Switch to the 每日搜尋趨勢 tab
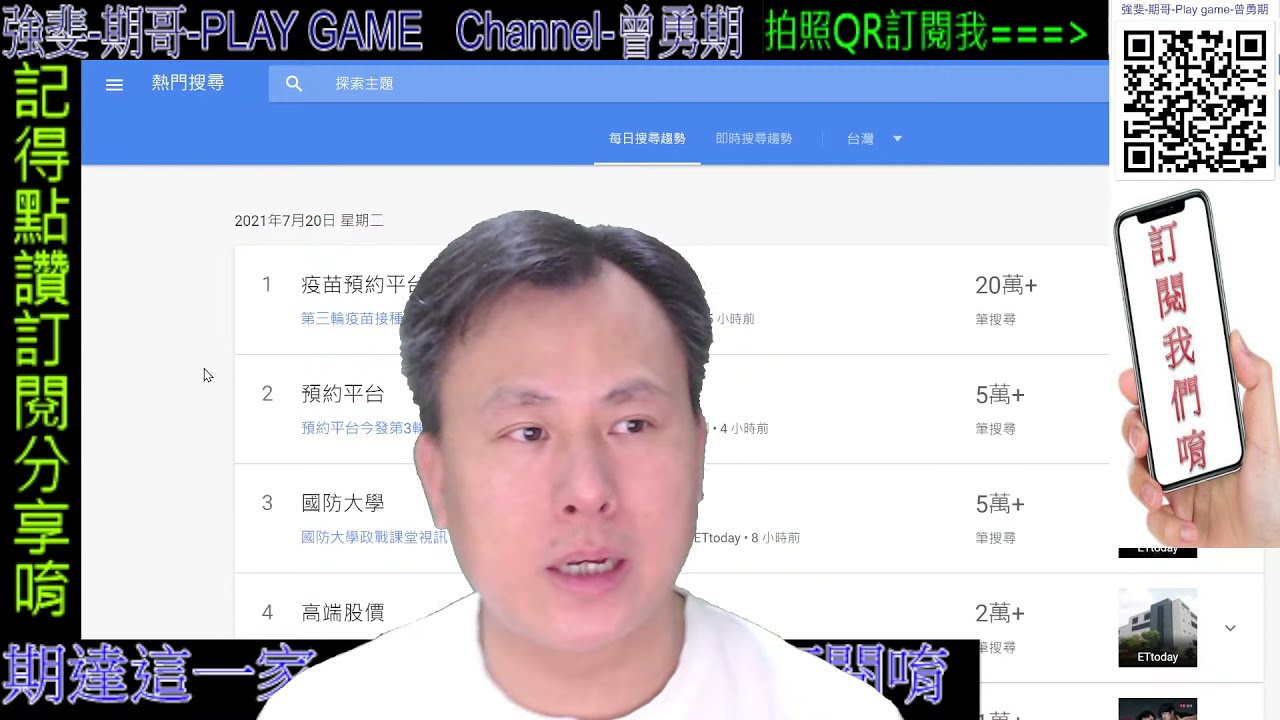 coord(647,139)
